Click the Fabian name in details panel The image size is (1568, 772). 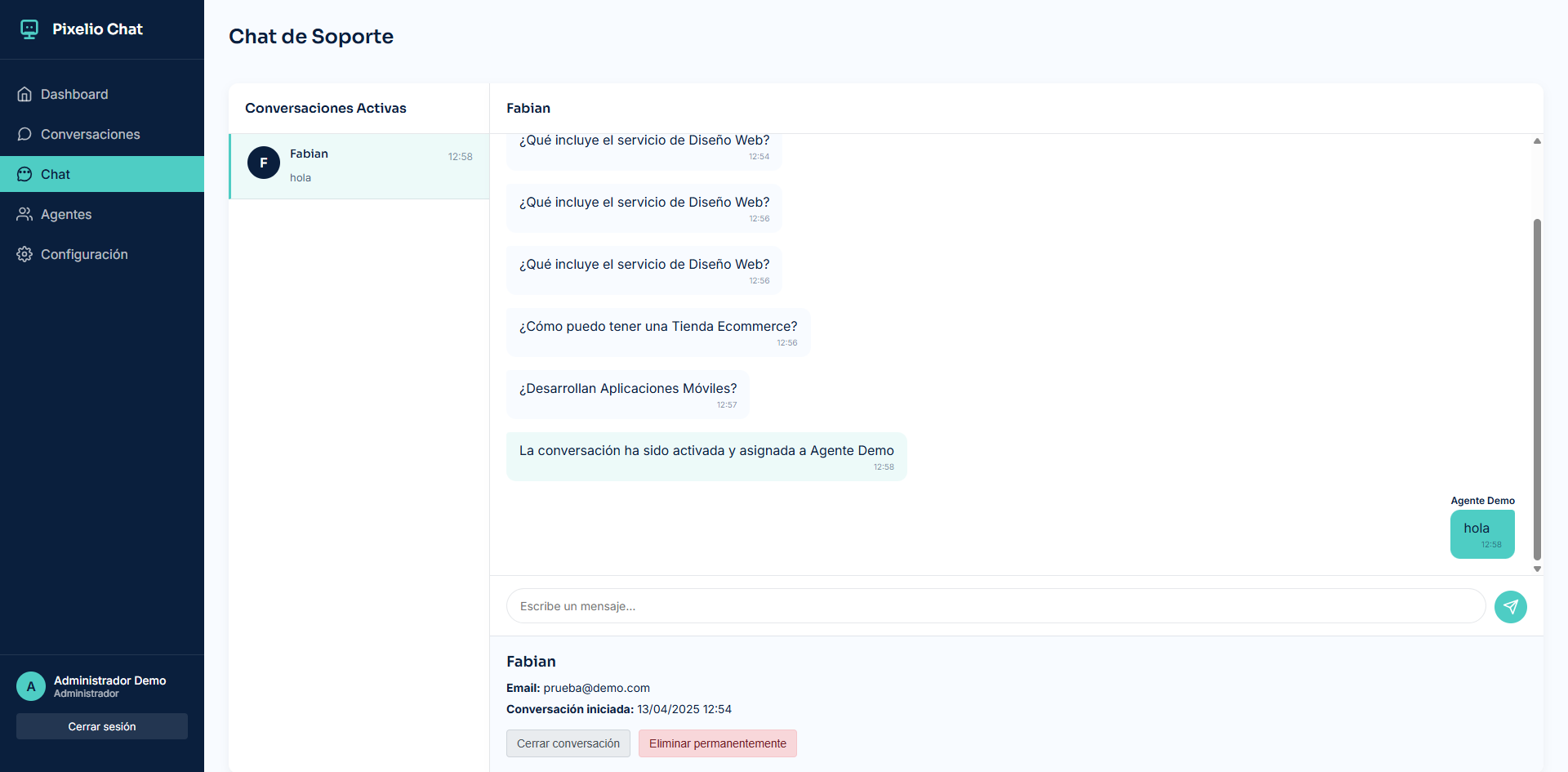[531, 662]
